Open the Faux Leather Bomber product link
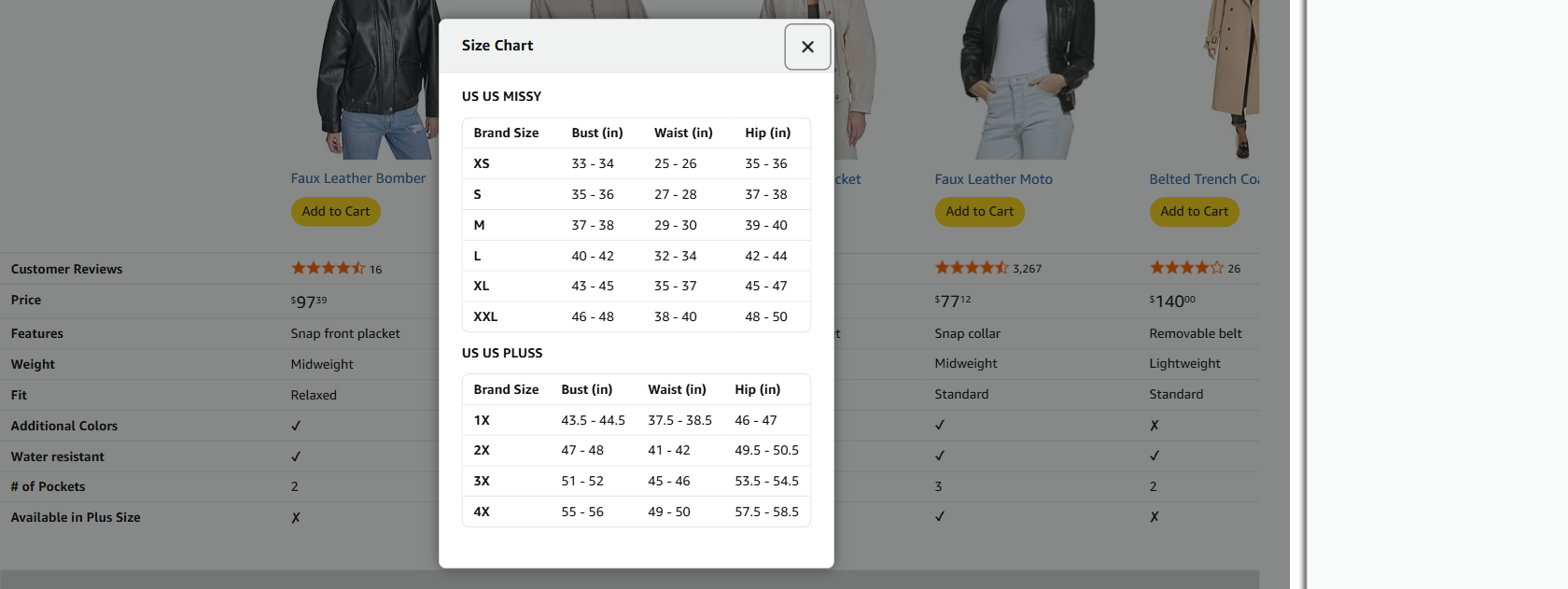The width and height of the screenshot is (1568, 589). [x=357, y=178]
